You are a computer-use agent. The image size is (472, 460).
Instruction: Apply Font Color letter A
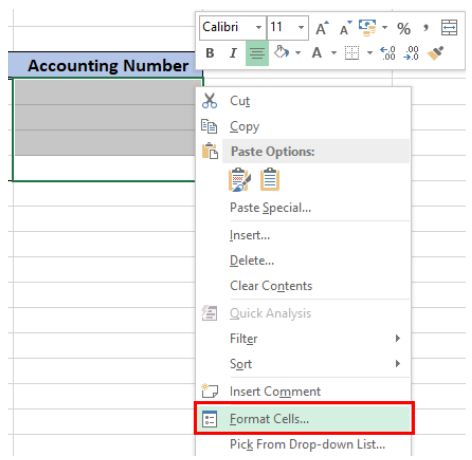pos(317,53)
